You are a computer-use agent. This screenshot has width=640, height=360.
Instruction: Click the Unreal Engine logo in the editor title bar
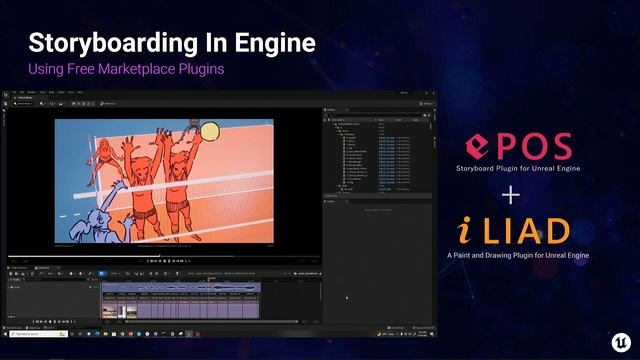pos(6,95)
